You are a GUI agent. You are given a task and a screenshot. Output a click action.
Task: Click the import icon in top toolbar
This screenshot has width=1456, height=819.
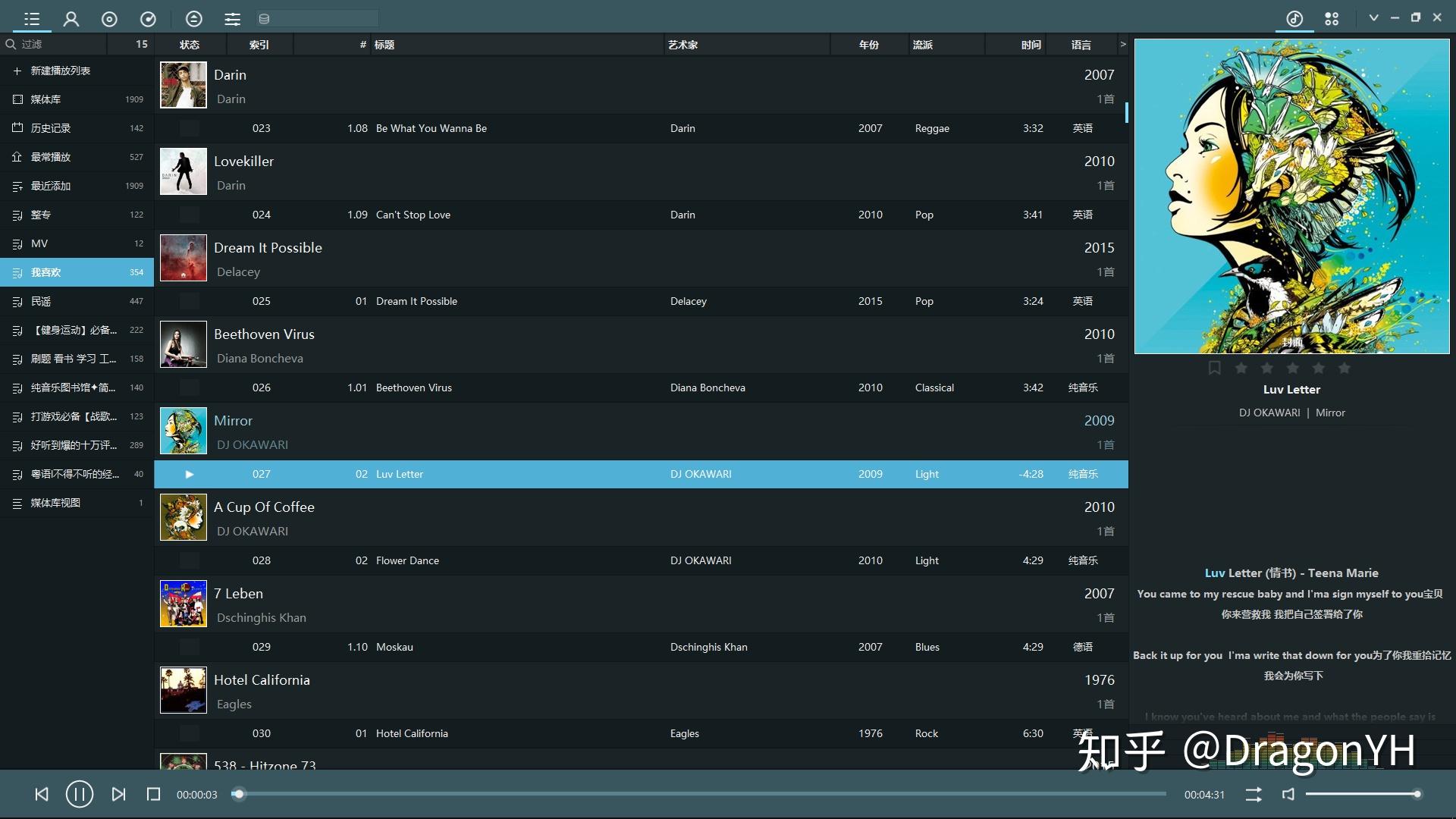click(194, 18)
